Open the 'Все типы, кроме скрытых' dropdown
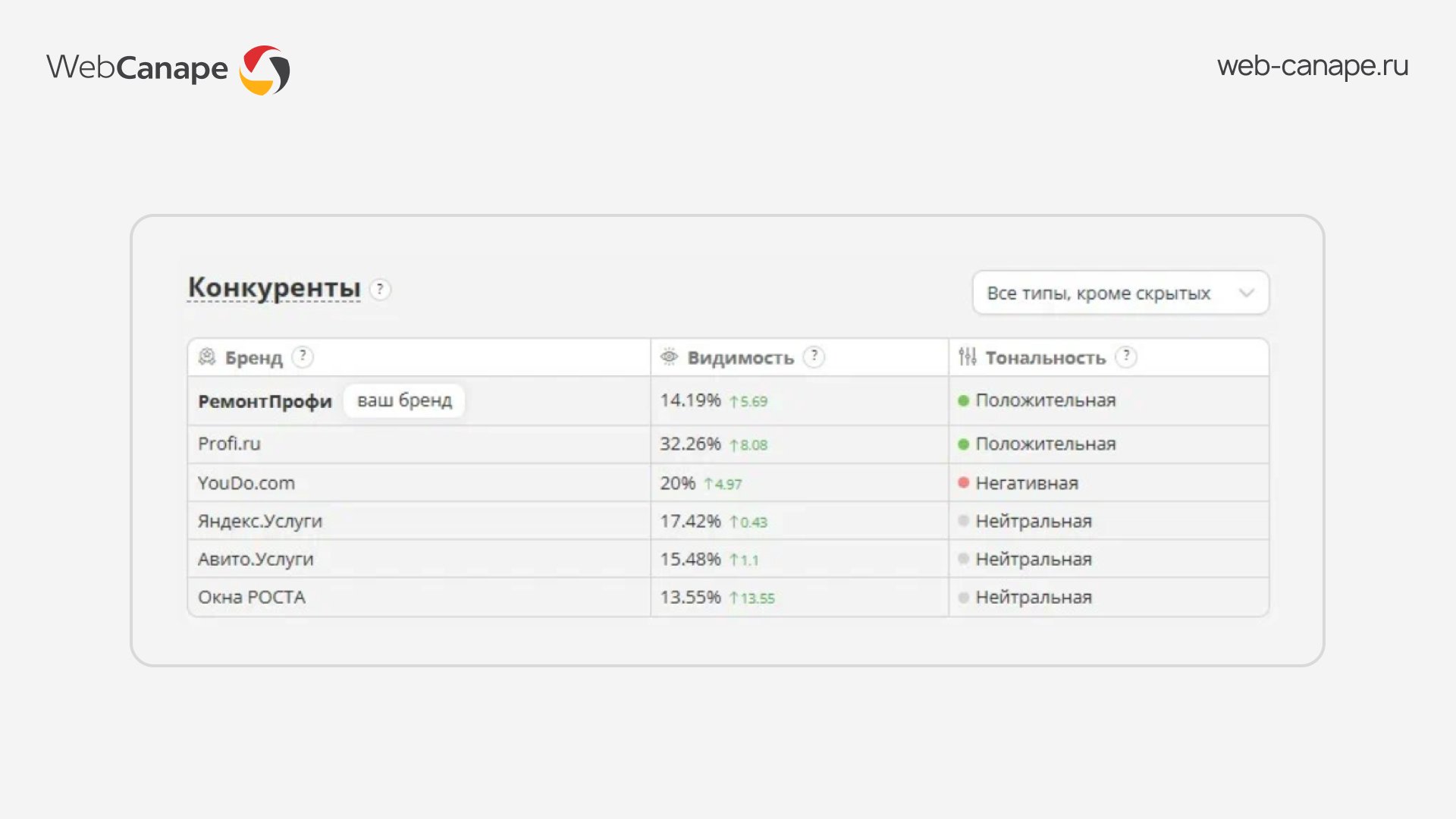The height and width of the screenshot is (819, 1456). tap(1121, 293)
